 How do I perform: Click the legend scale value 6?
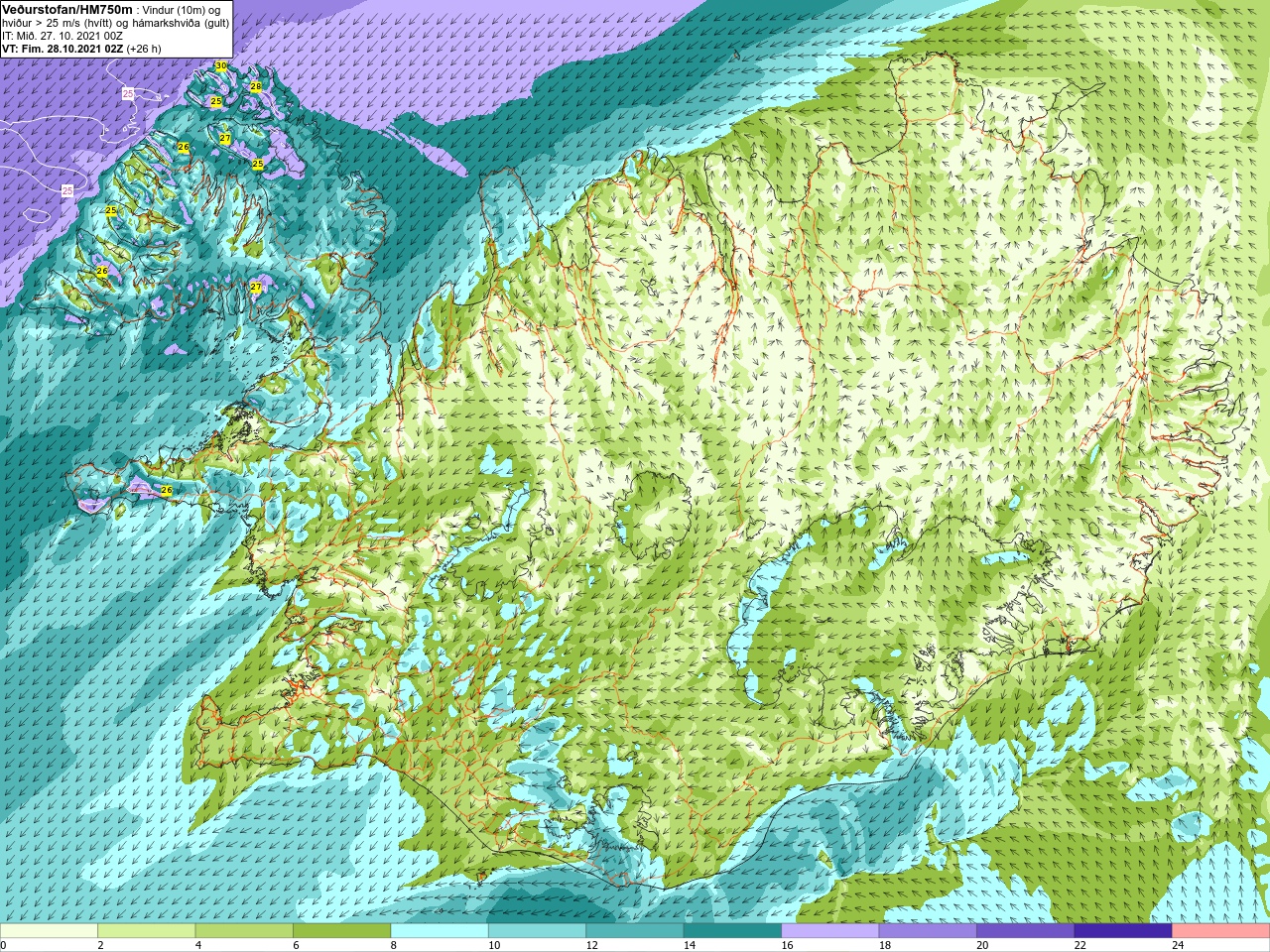[x=296, y=946]
